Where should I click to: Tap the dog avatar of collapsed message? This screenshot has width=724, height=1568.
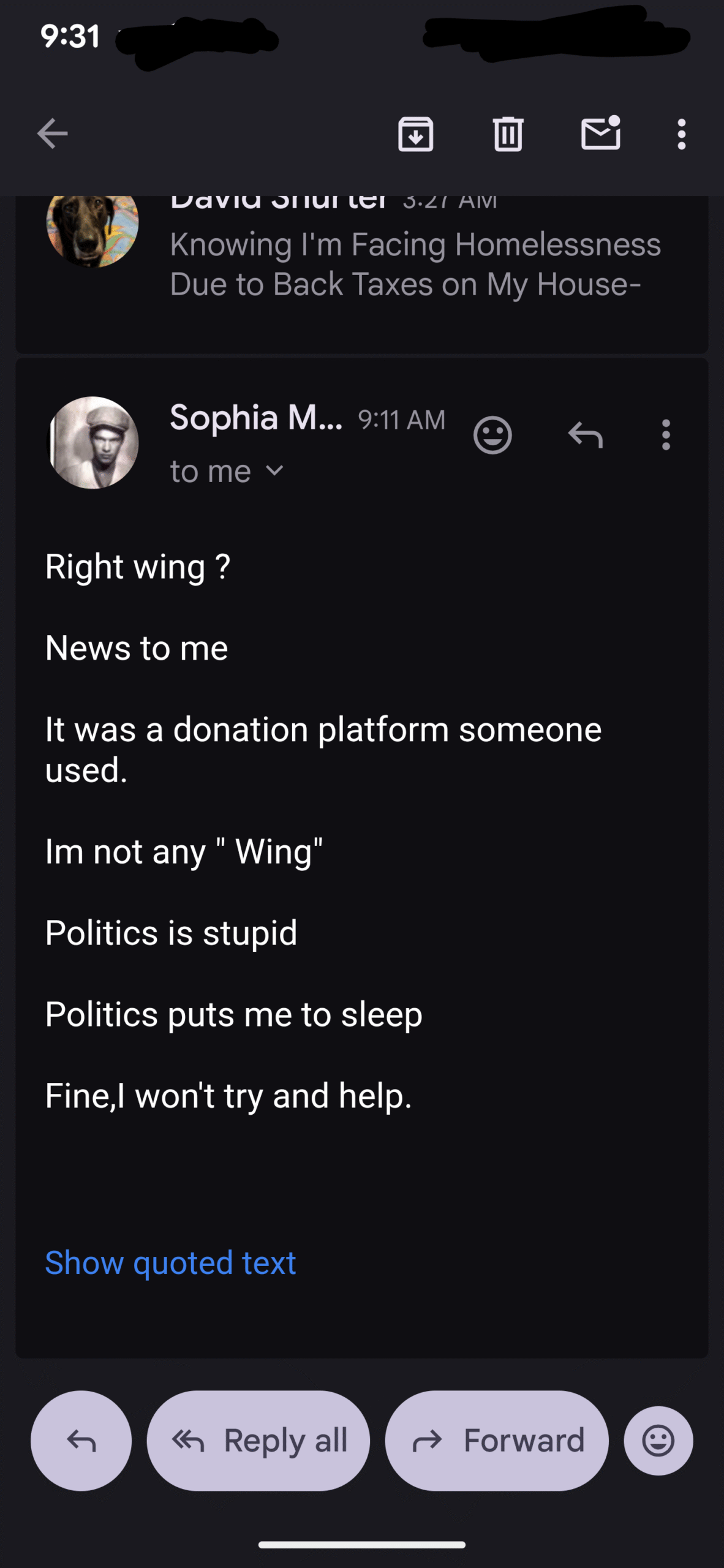[92, 228]
